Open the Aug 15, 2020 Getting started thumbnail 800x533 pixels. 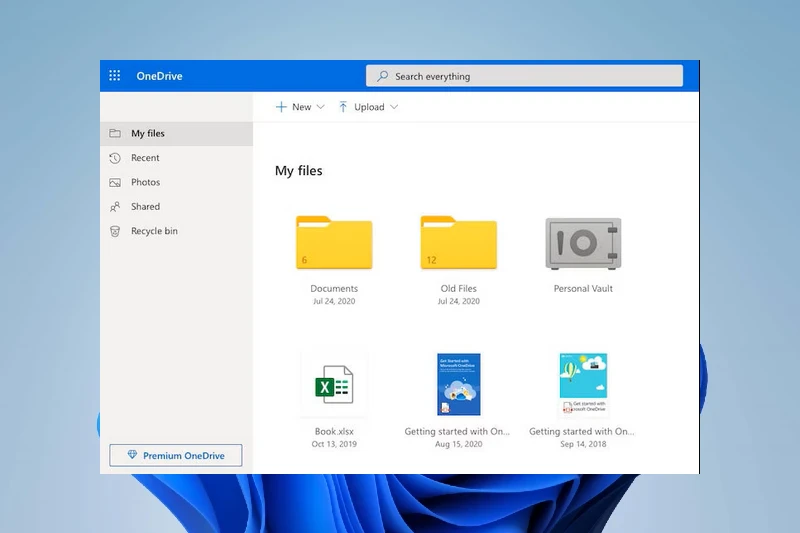click(x=459, y=384)
